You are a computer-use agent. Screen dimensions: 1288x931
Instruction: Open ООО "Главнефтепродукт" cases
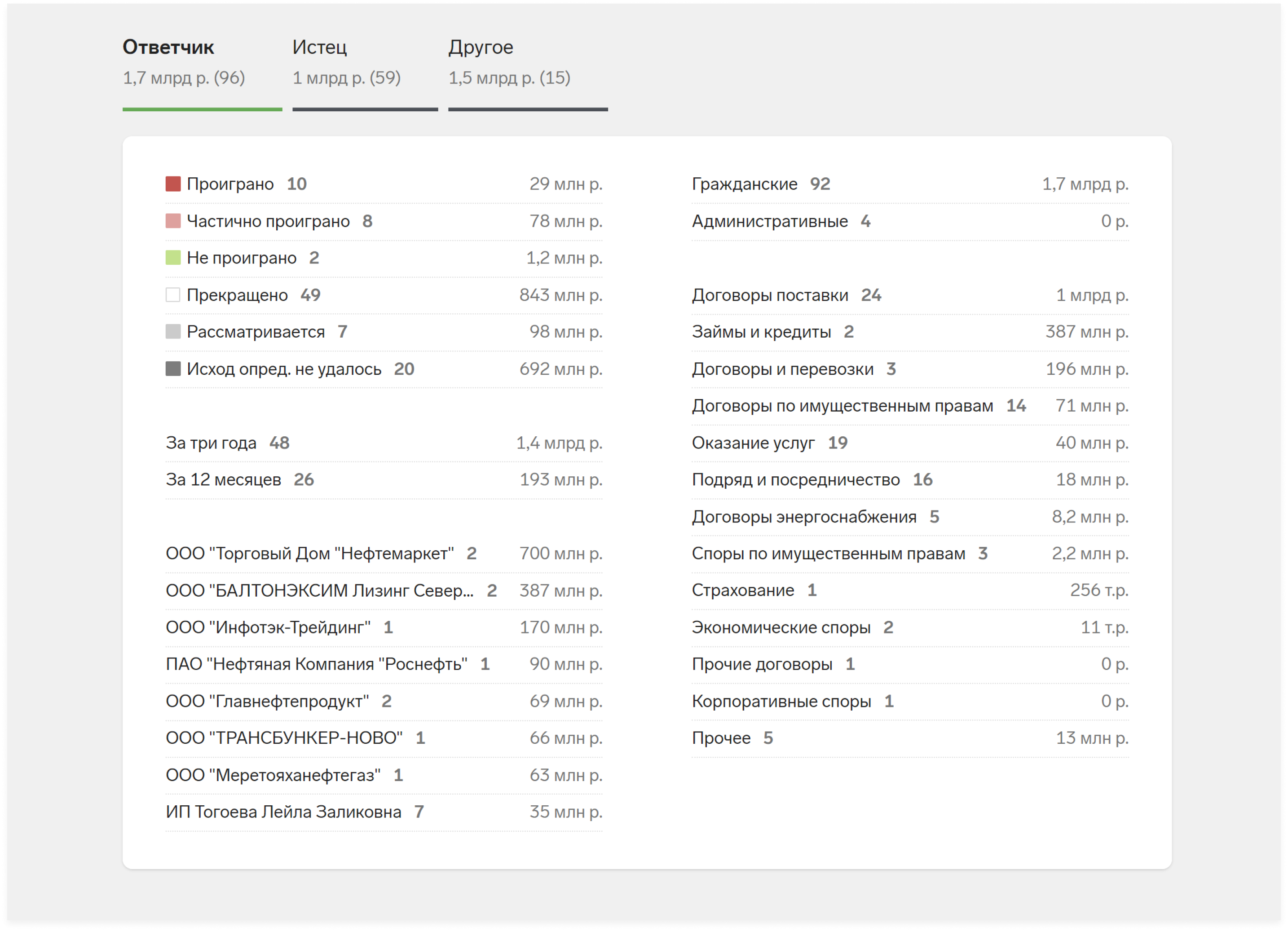point(267,701)
